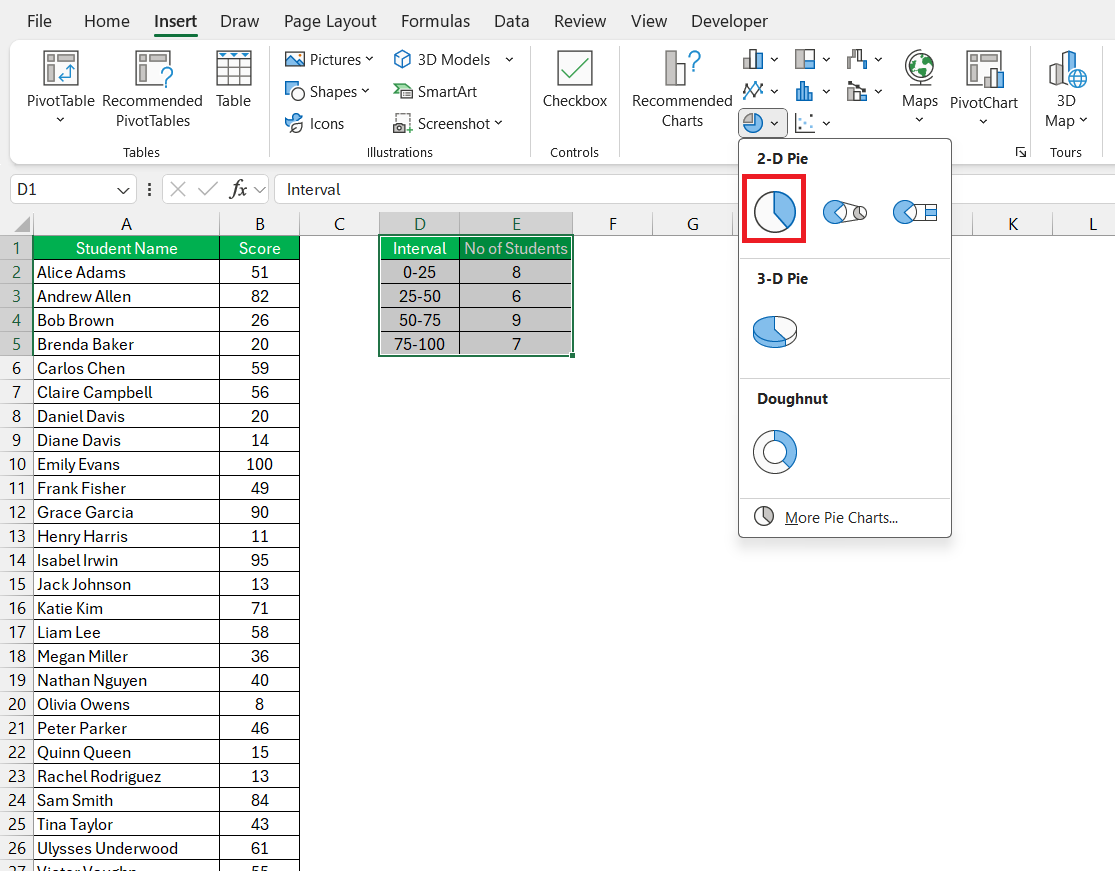
Task: Expand the Screenshot dropdown
Action: click(x=448, y=124)
